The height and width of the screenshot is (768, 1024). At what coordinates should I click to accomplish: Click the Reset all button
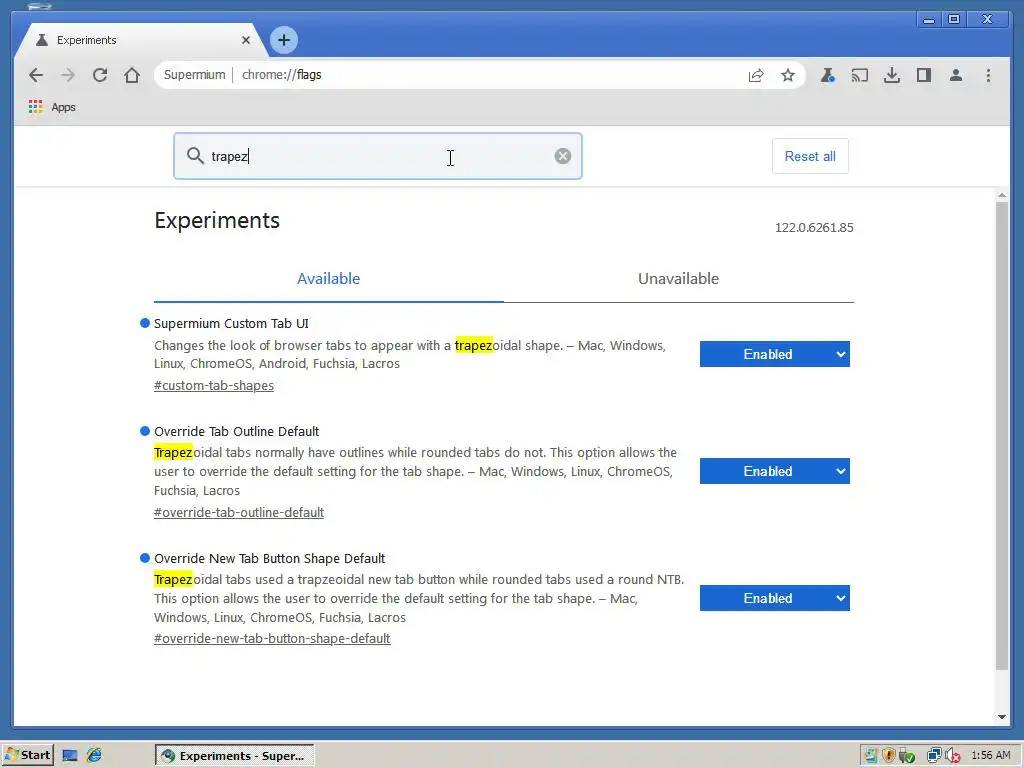click(x=810, y=156)
